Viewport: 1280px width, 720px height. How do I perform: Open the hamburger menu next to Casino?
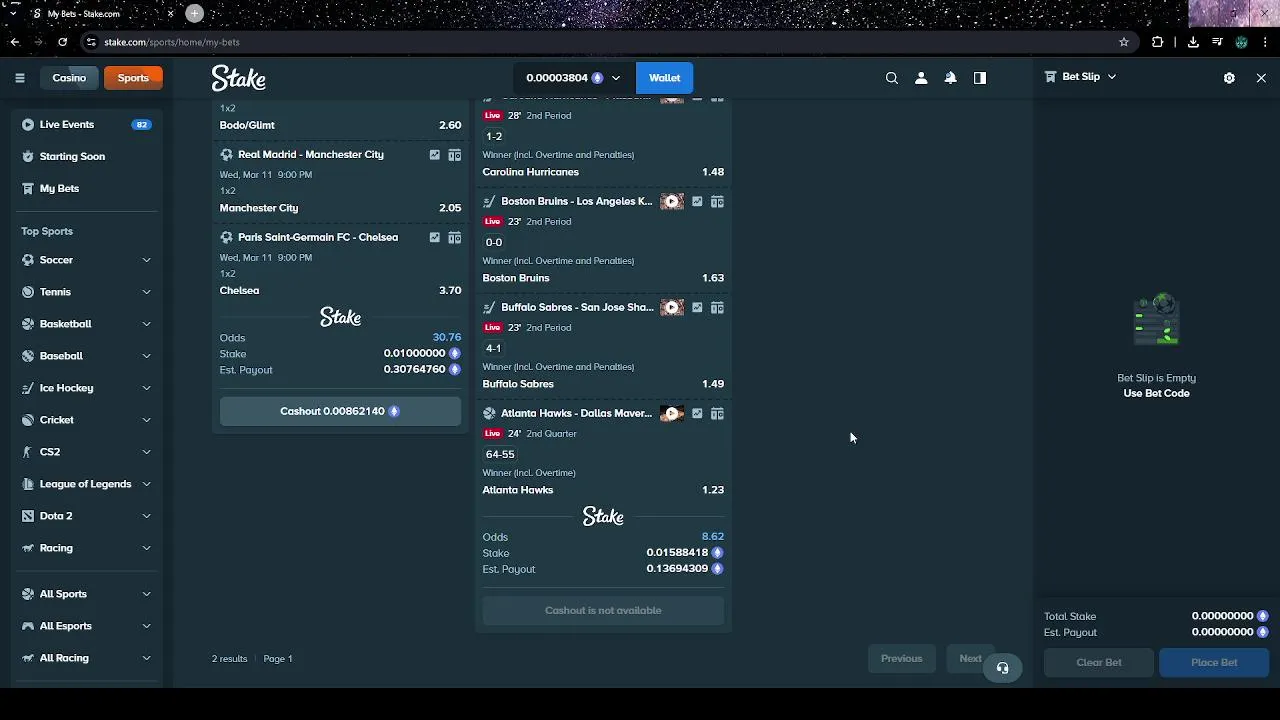click(19, 78)
